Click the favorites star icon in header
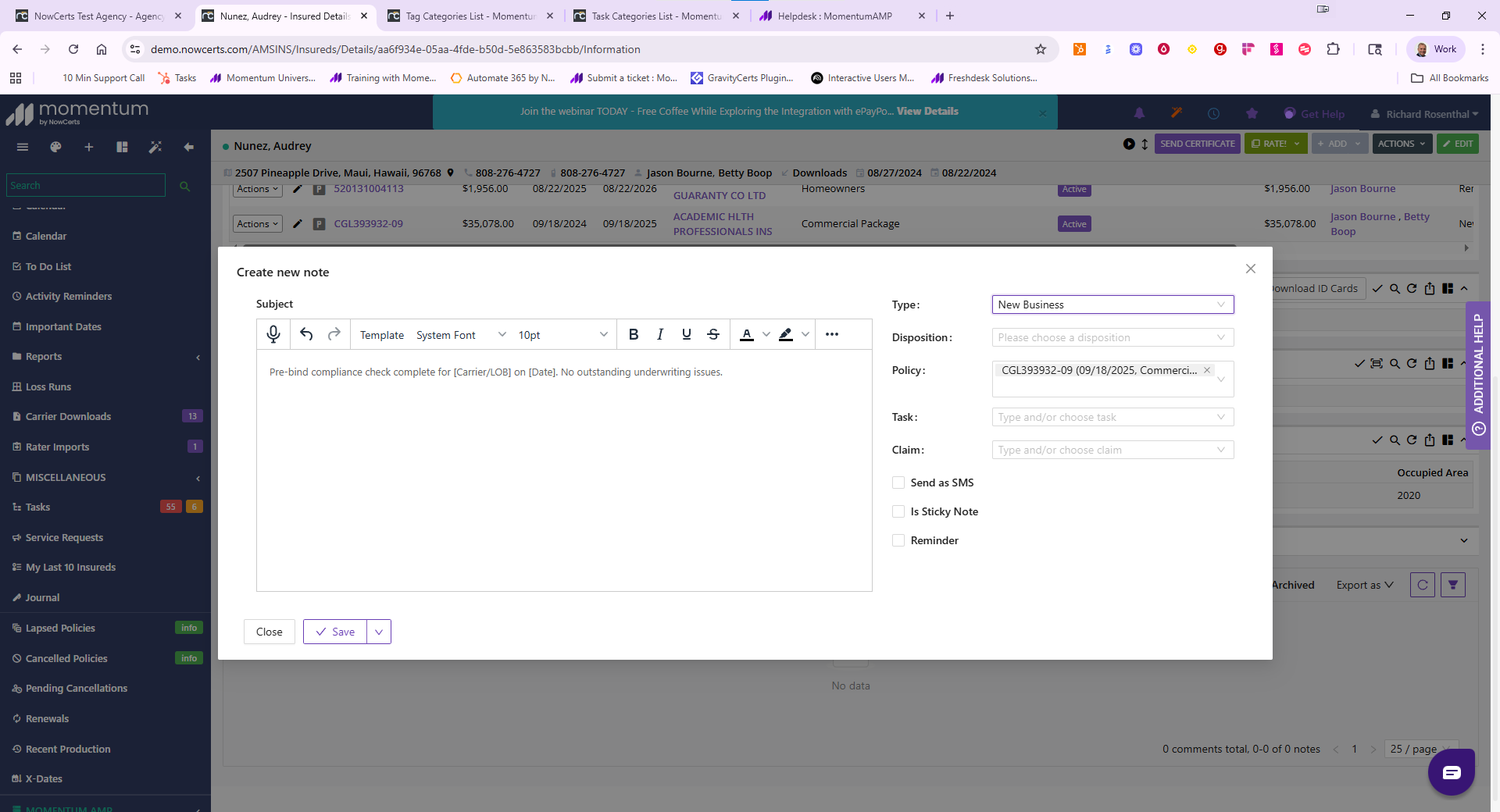The height and width of the screenshot is (812, 1500). pyautogui.click(x=1252, y=113)
